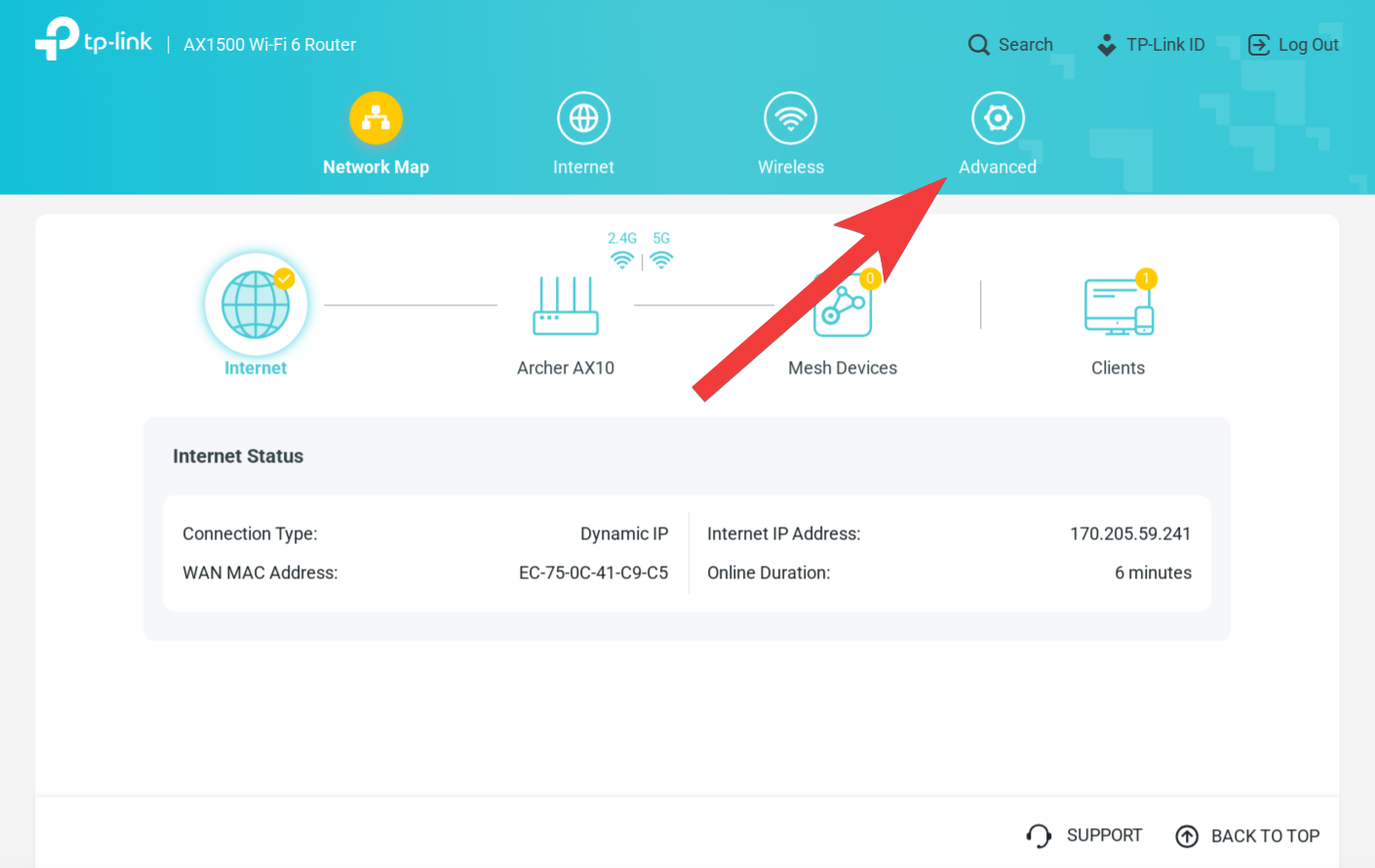Switch to the Advanced tab label
This screenshot has width=1375, height=868.
point(998,167)
